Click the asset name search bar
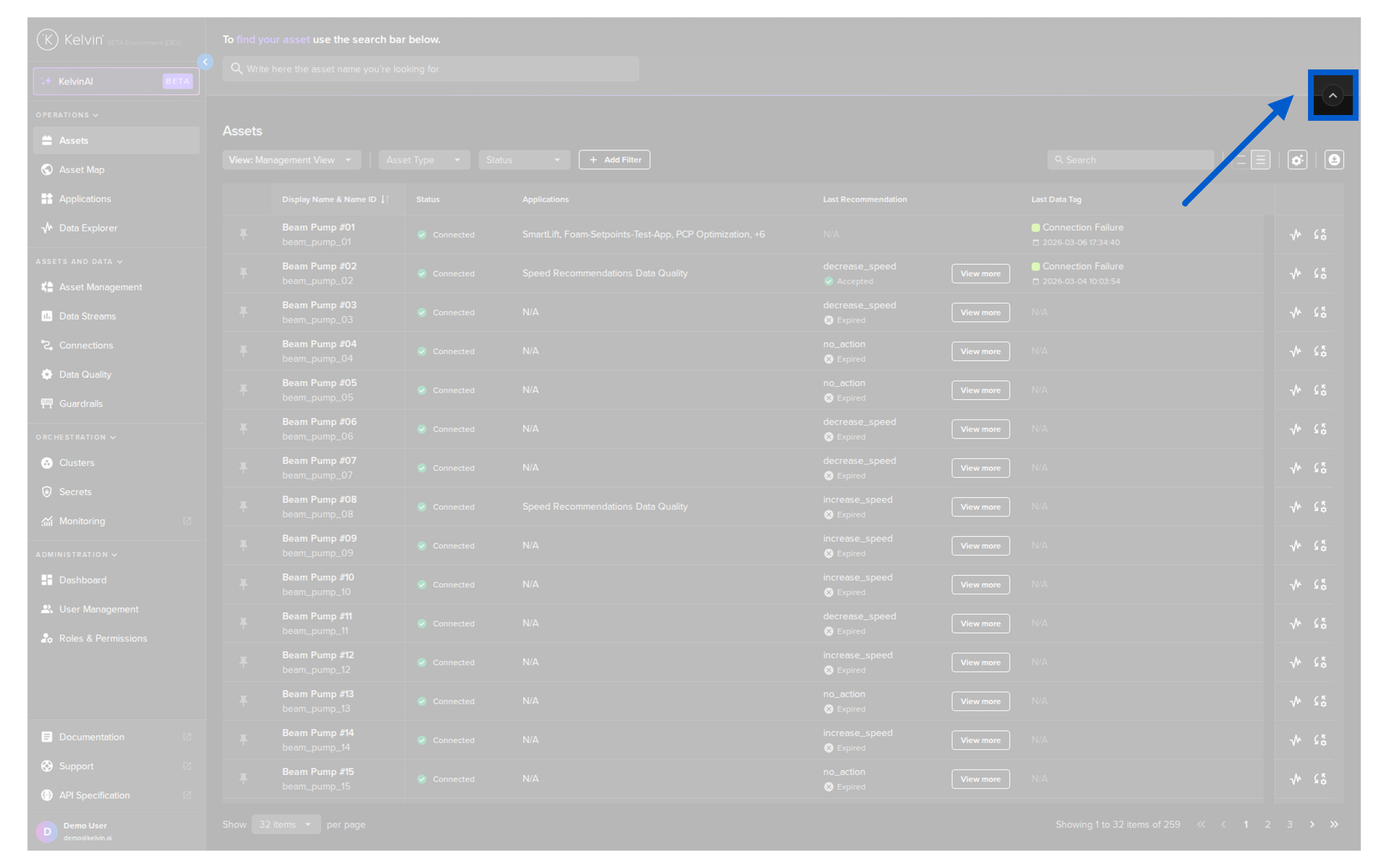Screen dimensions: 1389x868 pos(430,69)
